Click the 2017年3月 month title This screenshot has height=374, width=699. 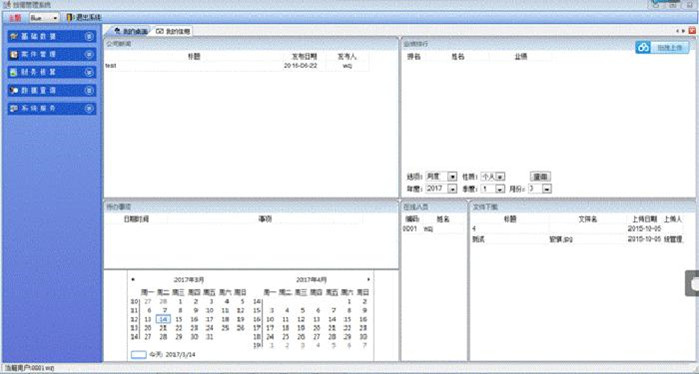click(189, 280)
